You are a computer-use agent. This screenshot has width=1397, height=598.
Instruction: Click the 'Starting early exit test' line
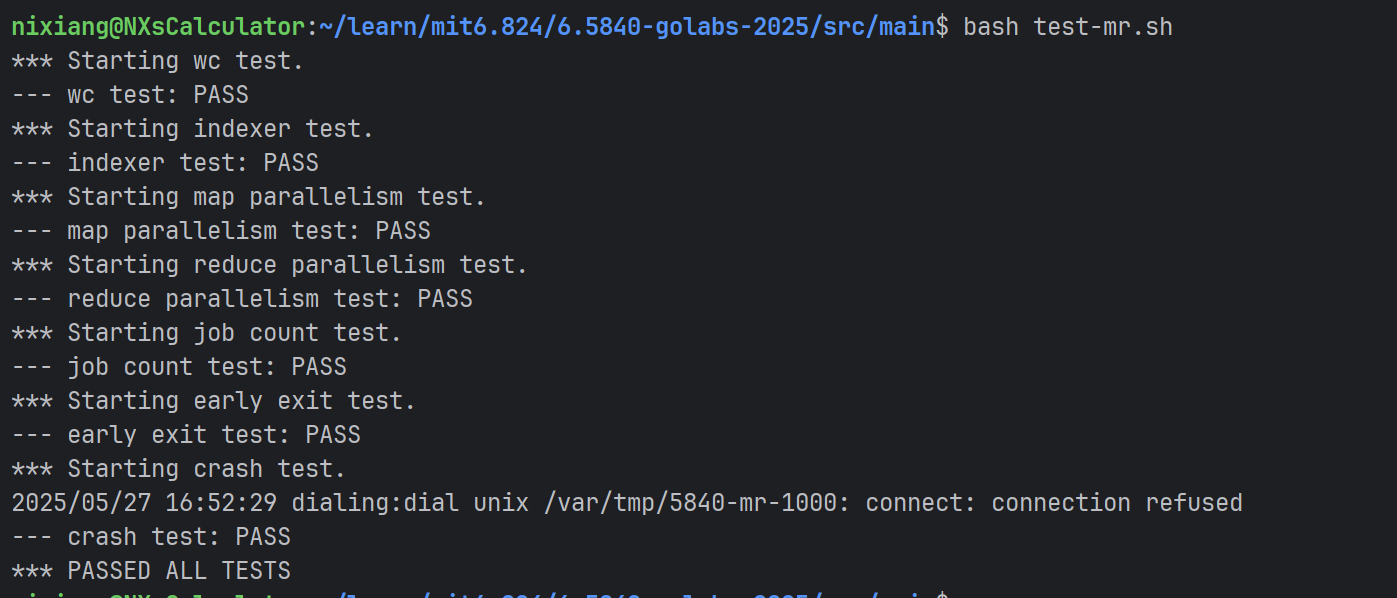[214, 401]
